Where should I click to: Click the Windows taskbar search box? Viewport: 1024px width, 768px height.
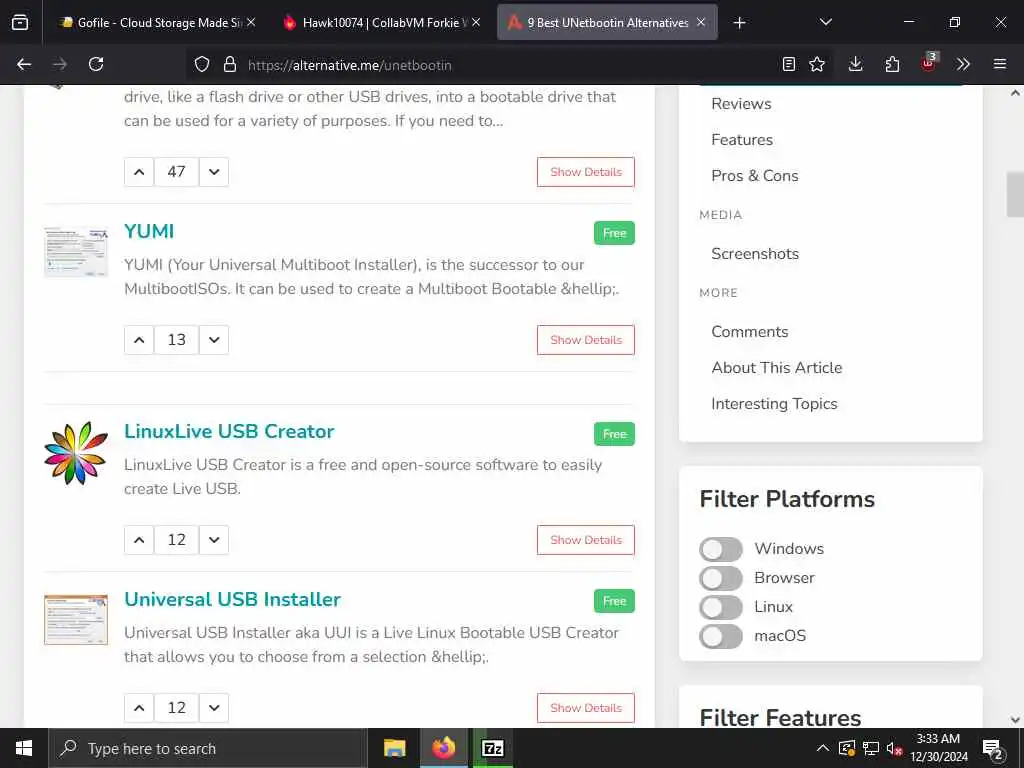point(208,748)
